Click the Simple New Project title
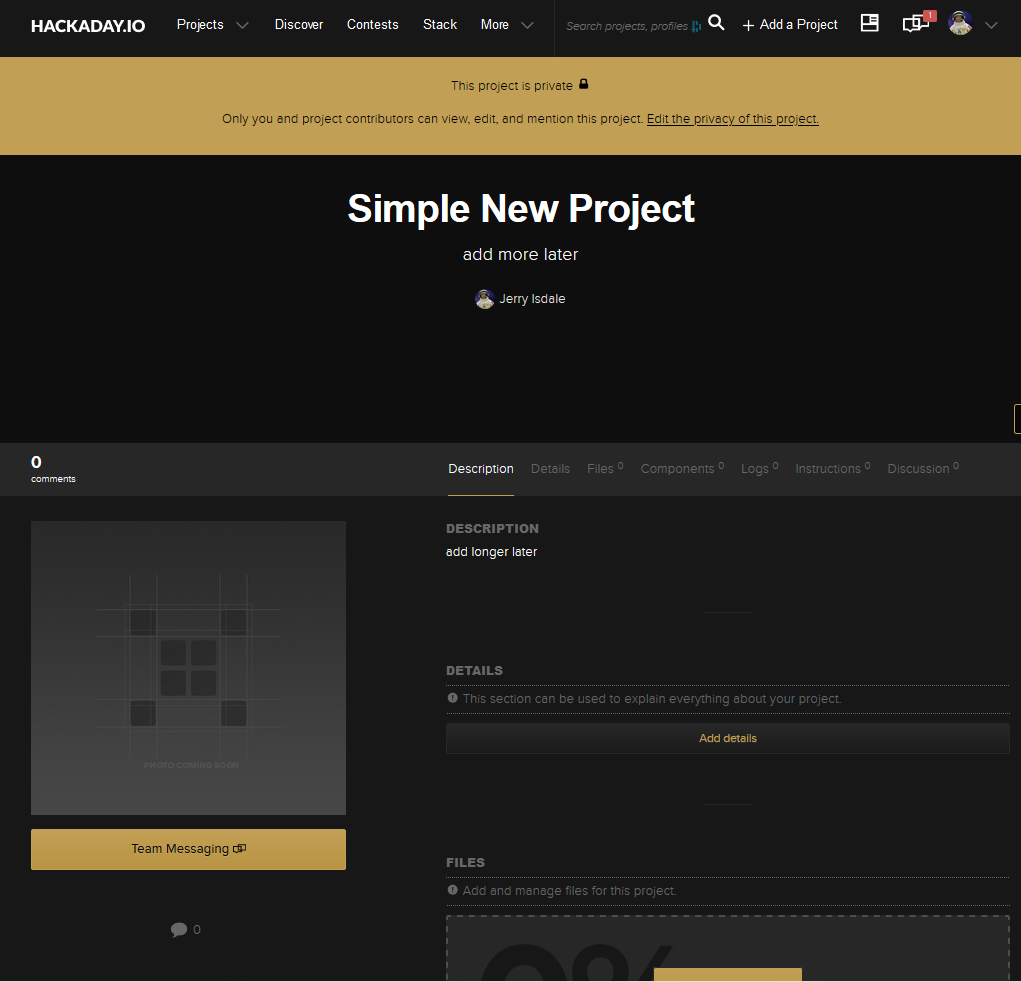The height and width of the screenshot is (982, 1021). pyautogui.click(x=521, y=209)
